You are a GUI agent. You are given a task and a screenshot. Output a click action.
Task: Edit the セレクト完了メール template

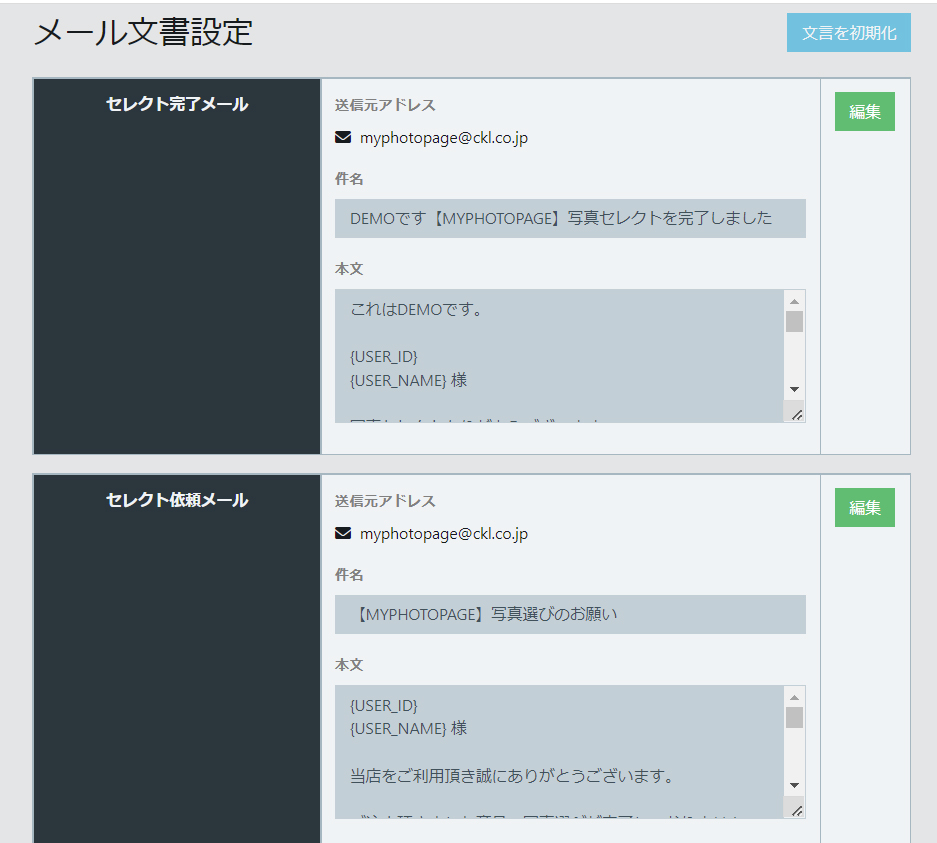(864, 112)
